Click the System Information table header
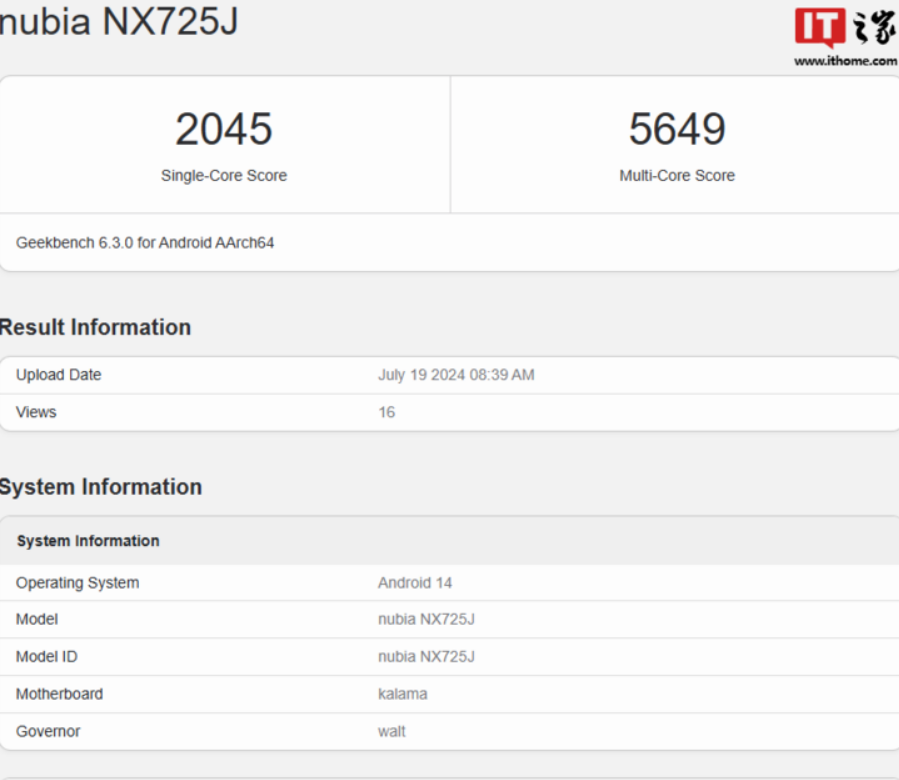 tap(88, 541)
